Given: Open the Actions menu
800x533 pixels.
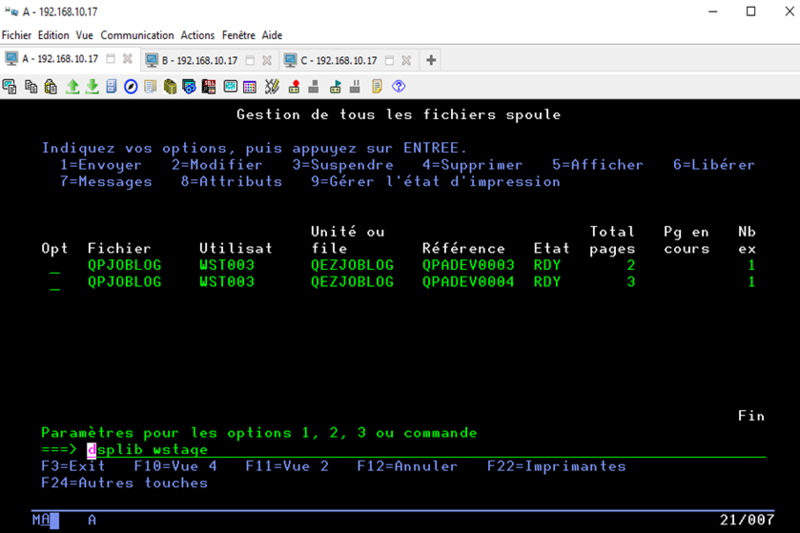Looking at the screenshot, I should 197,35.
